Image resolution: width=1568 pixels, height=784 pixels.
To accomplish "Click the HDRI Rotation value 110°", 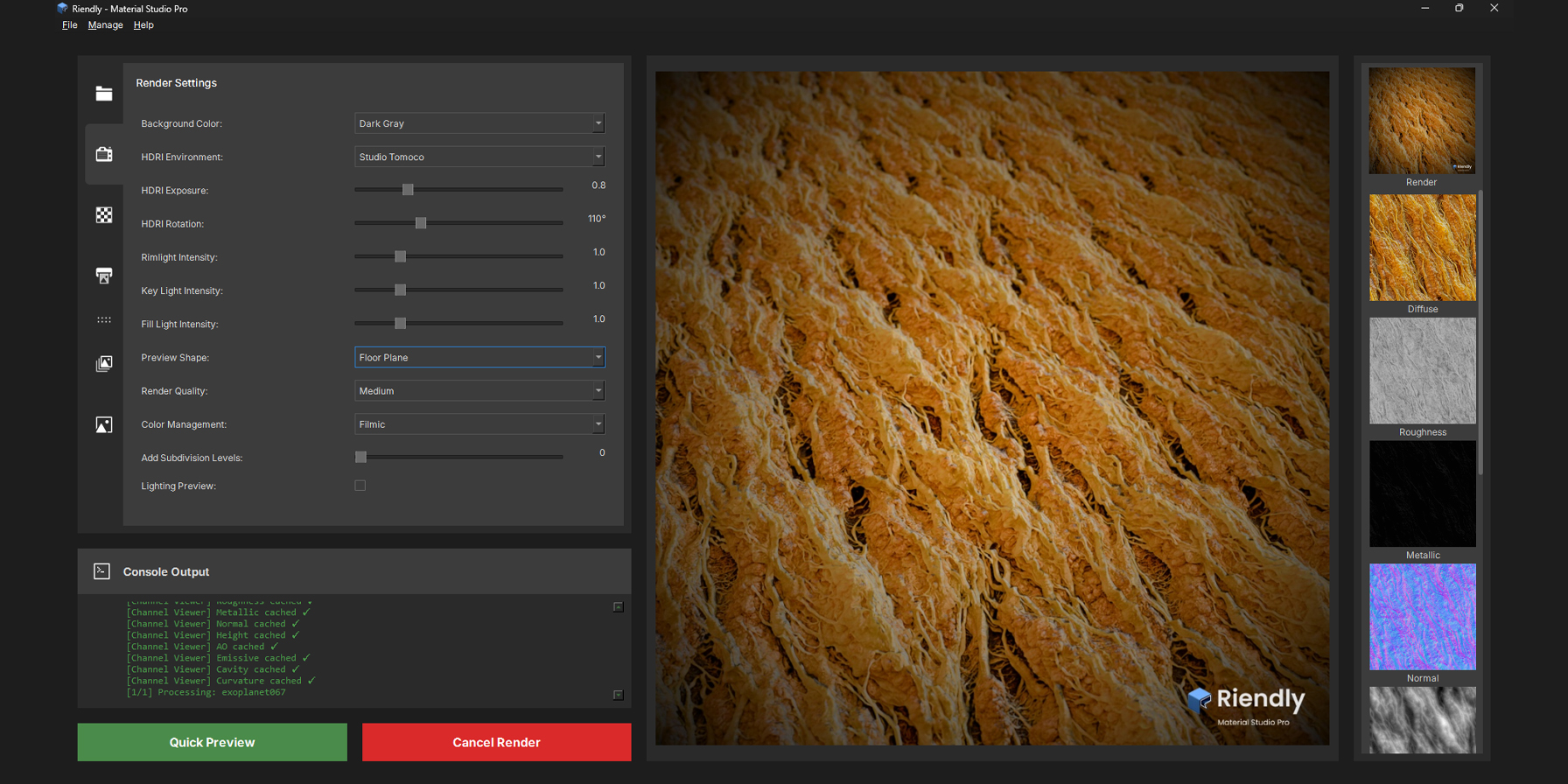I will (597, 219).
